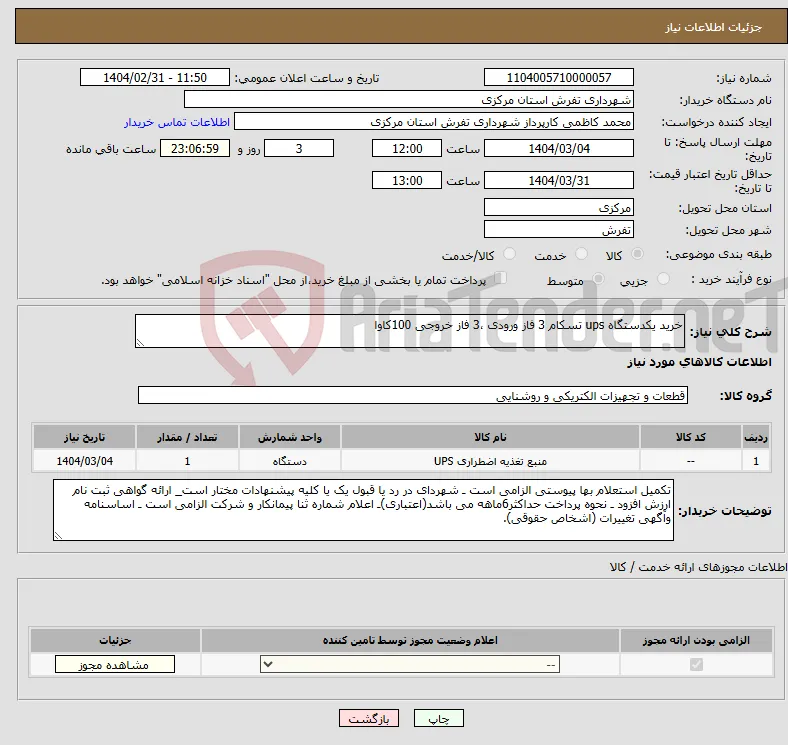The height and width of the screenshot is (745, 788).
Task: Open the اعلام وضعیت مجوز dropdown
Action: click(410, 665)
